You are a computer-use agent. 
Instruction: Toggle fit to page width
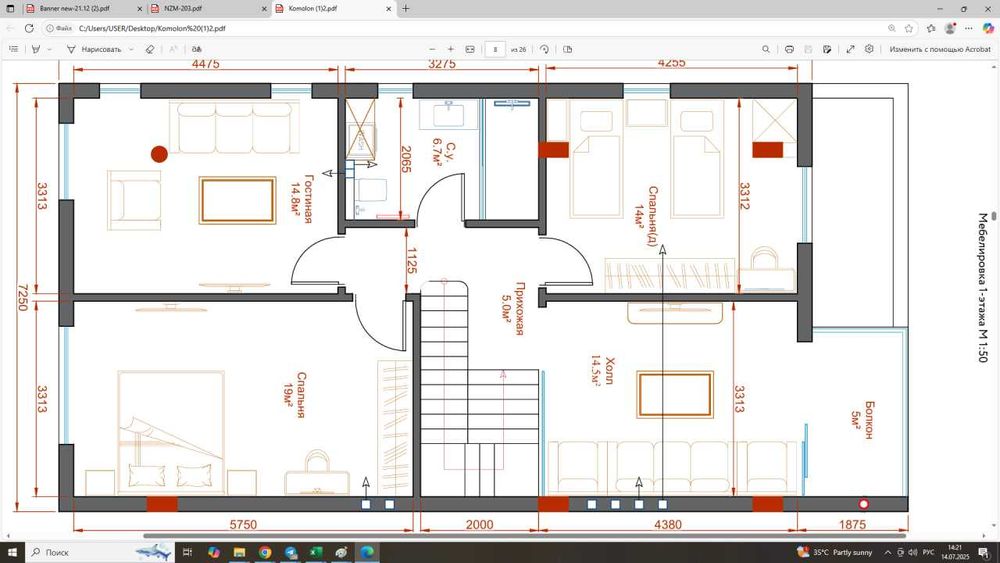pos(470,48)
